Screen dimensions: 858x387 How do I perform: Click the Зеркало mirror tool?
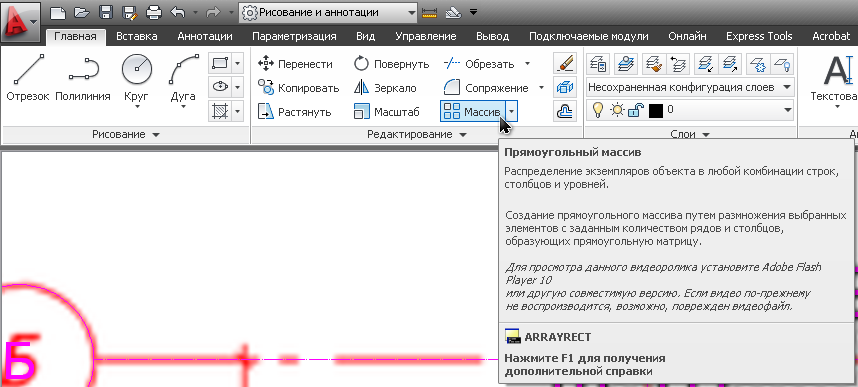coord(385,88)
